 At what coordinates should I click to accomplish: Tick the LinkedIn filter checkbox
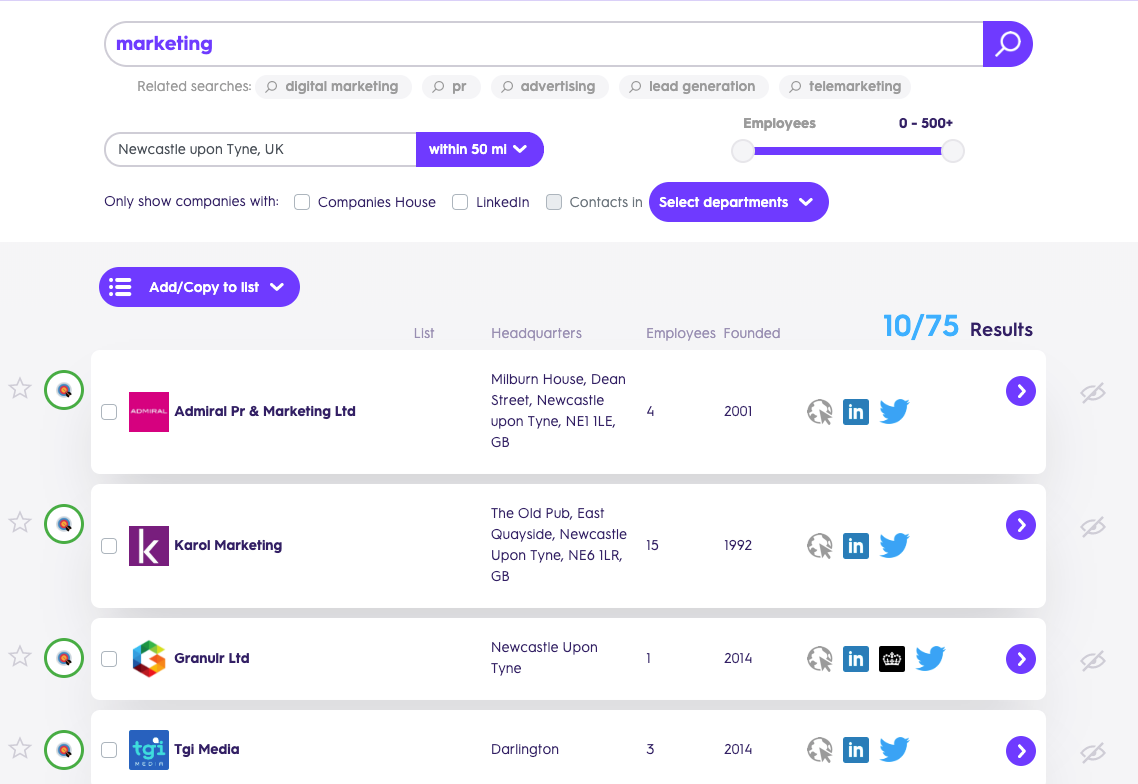(x=460, y=202)
